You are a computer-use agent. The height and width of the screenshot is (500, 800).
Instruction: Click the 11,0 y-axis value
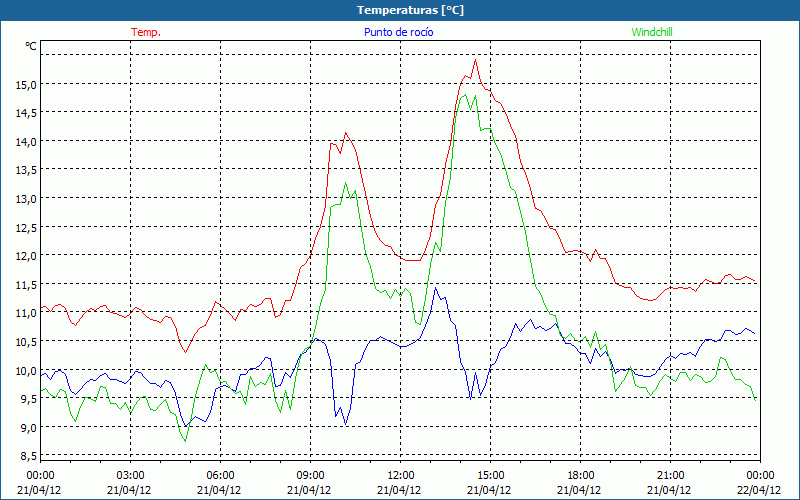(x=26, y=313)
